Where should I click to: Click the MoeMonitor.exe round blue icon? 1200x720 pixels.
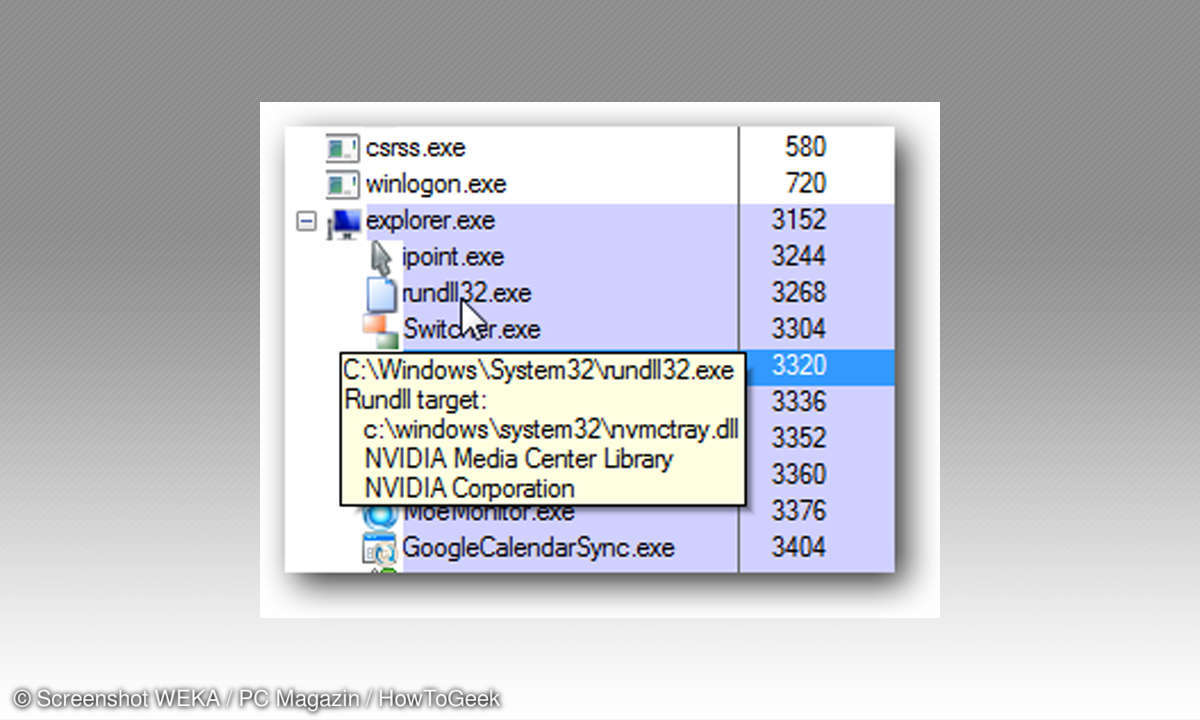click(x=380, y=514)
